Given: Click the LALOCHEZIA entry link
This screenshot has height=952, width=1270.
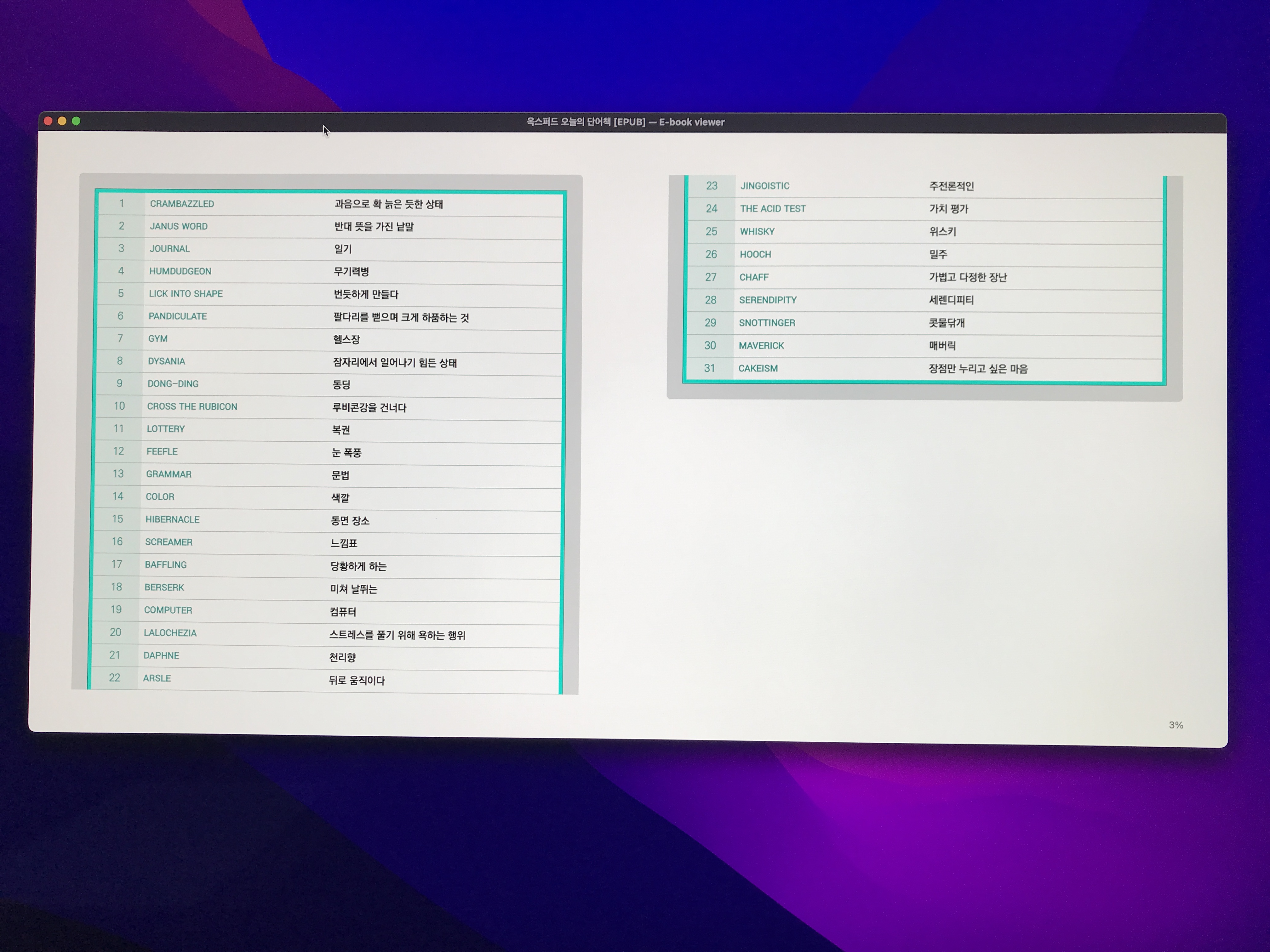Looking at the screenshot, I should coord(170,633).
